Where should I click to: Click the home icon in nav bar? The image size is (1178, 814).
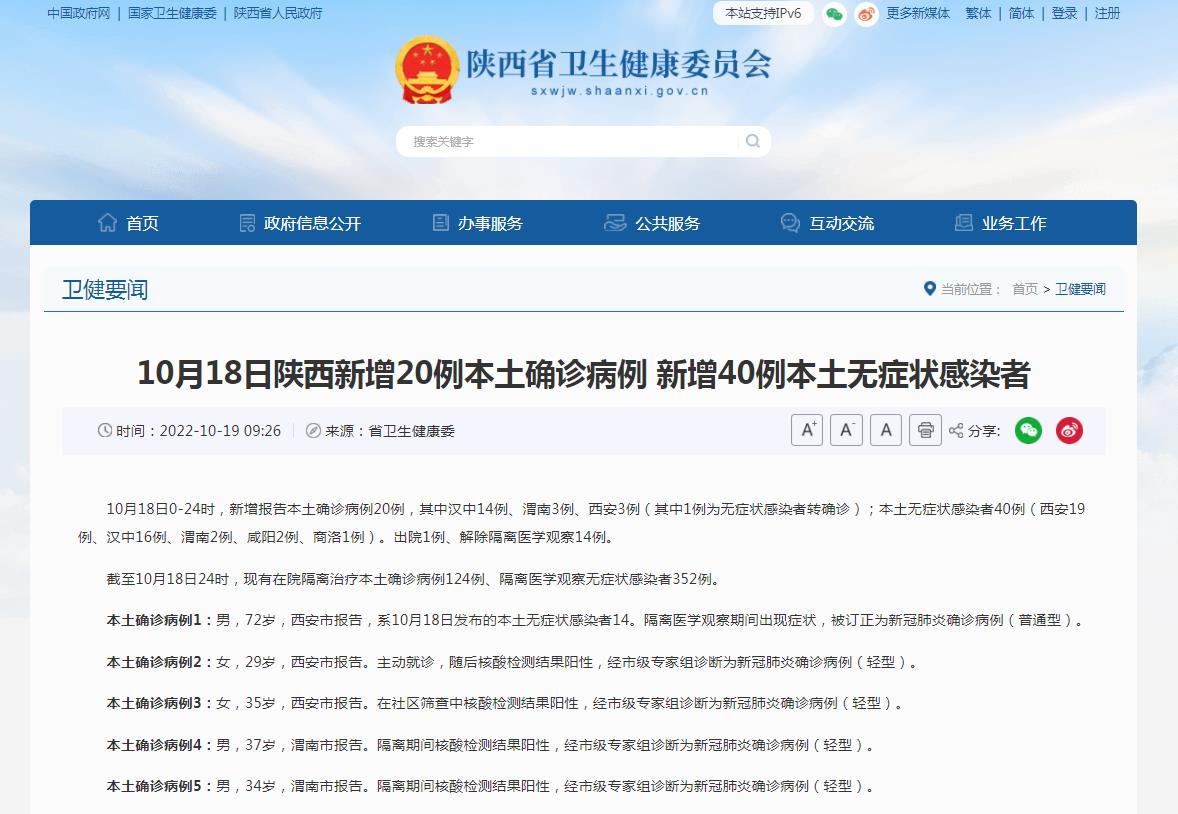coord(107,222)
